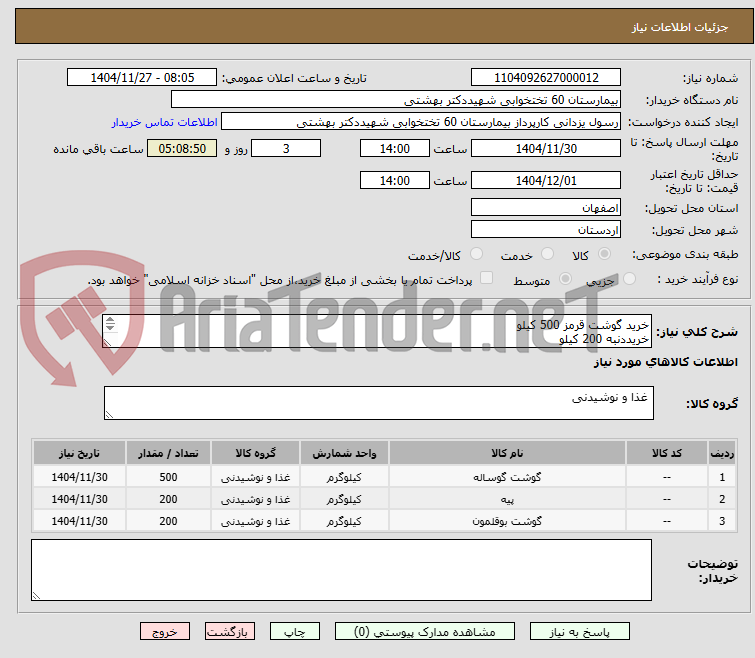Click the تعداد / مقدار column header

[x=168, y=453]
